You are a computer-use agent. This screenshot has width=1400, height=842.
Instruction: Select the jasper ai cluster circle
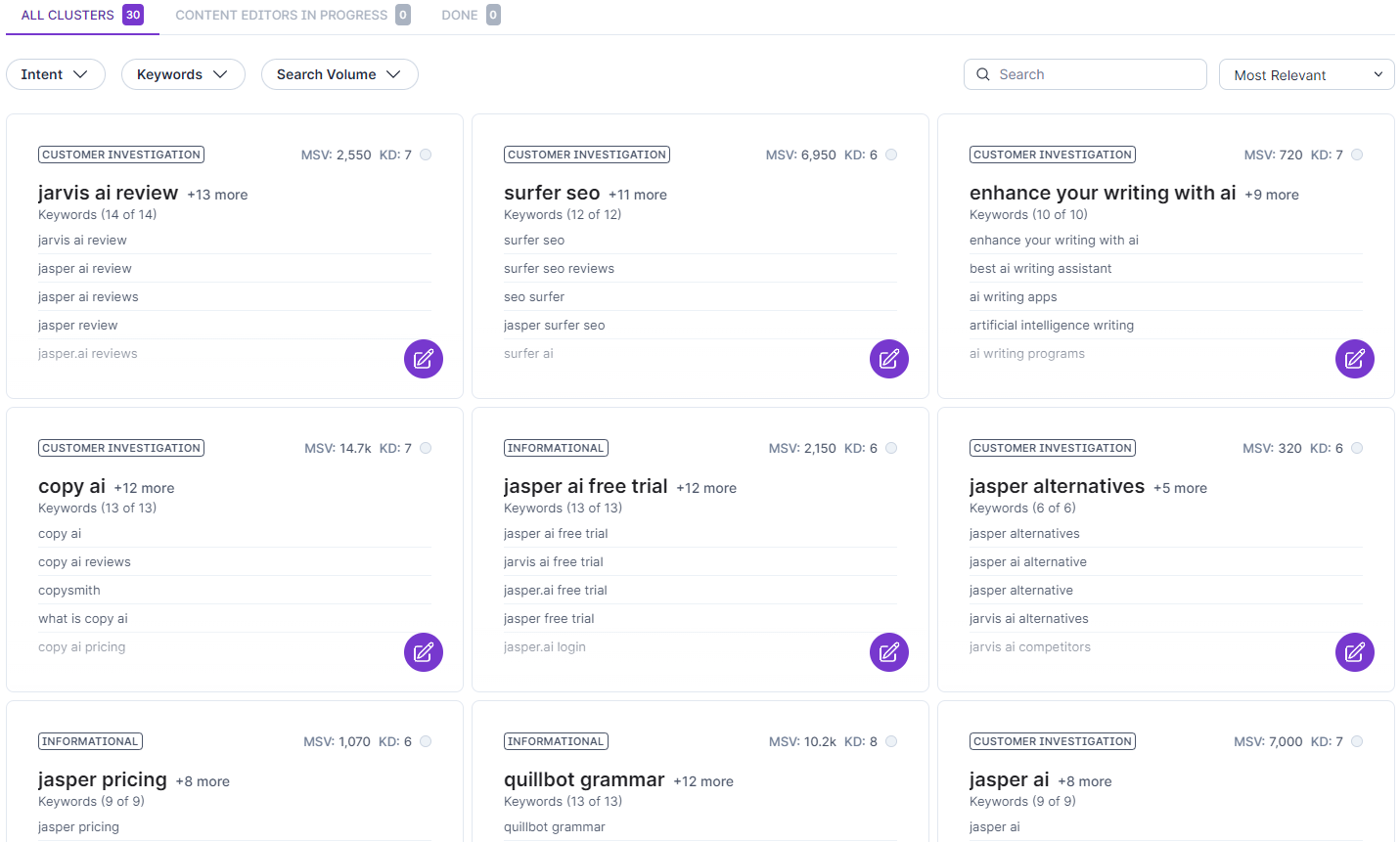1357,741
